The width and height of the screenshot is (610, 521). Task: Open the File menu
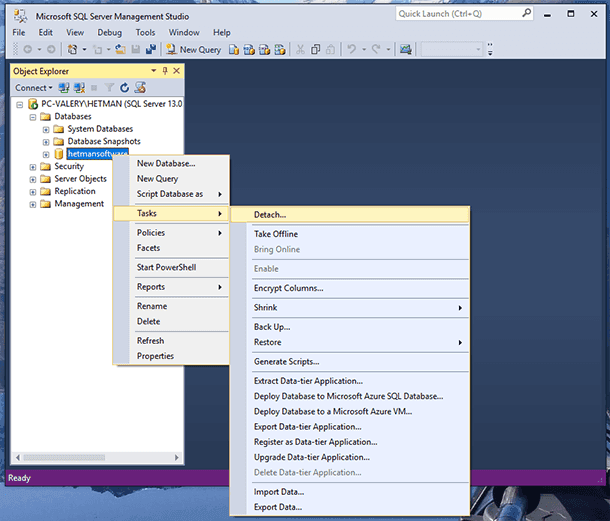[19, 33]
